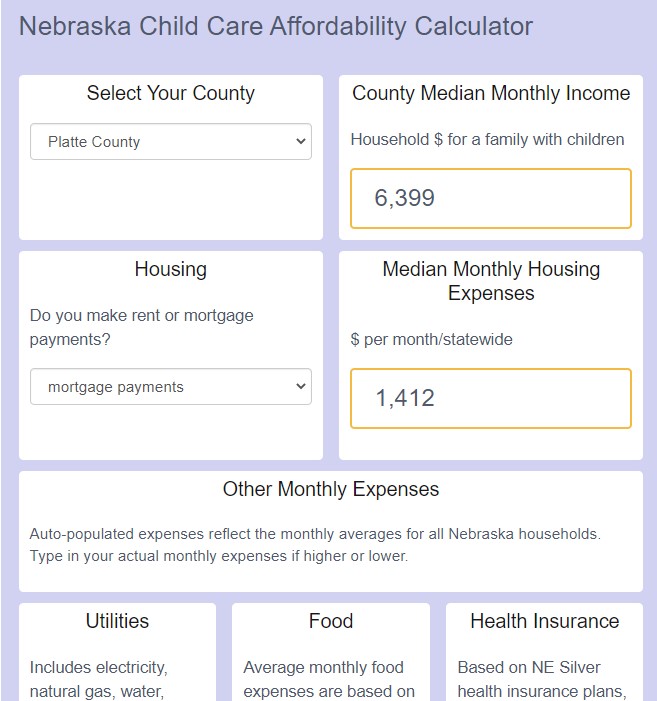Click the mortgage payments dropdown chevron
The width and height of the screenshot is (657, 701).
pos(301,387)
